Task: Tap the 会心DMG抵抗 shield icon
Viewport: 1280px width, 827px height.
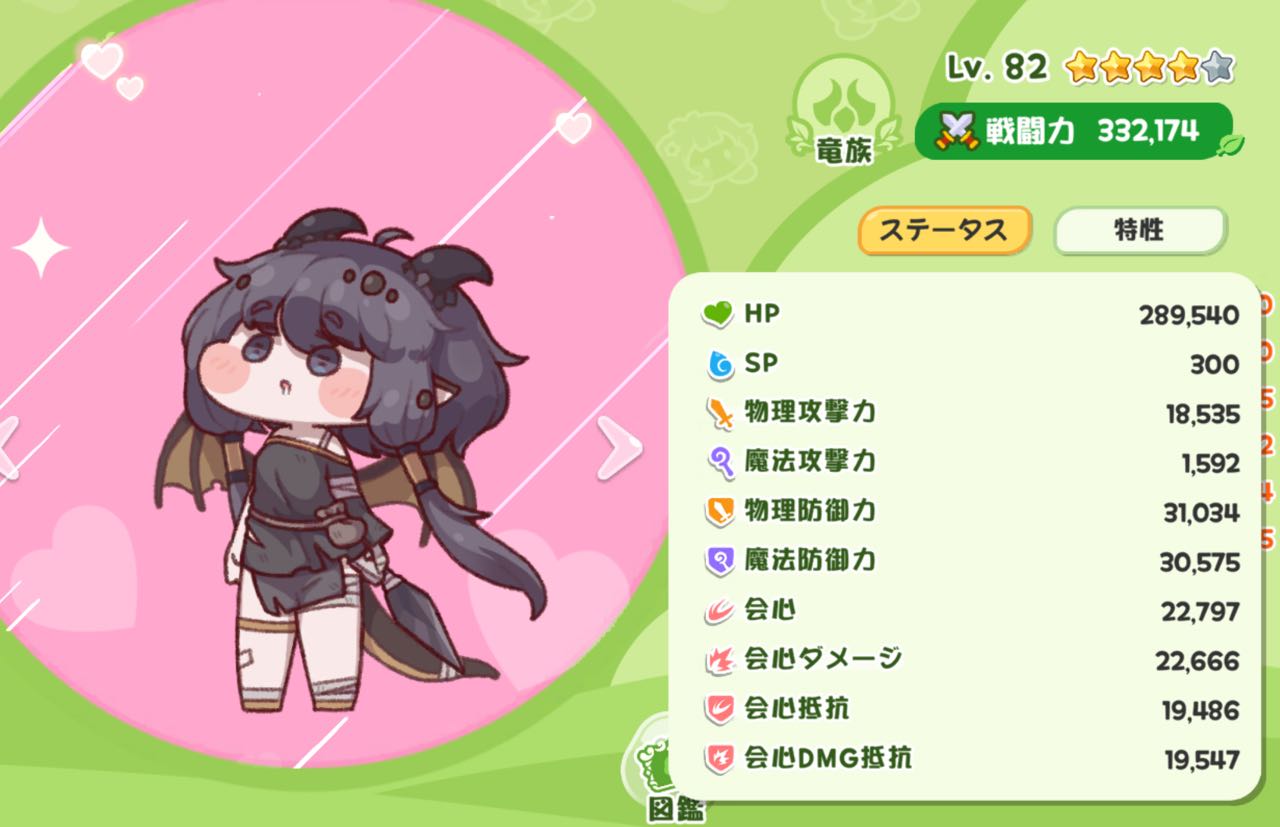Action: coord(719,759)
